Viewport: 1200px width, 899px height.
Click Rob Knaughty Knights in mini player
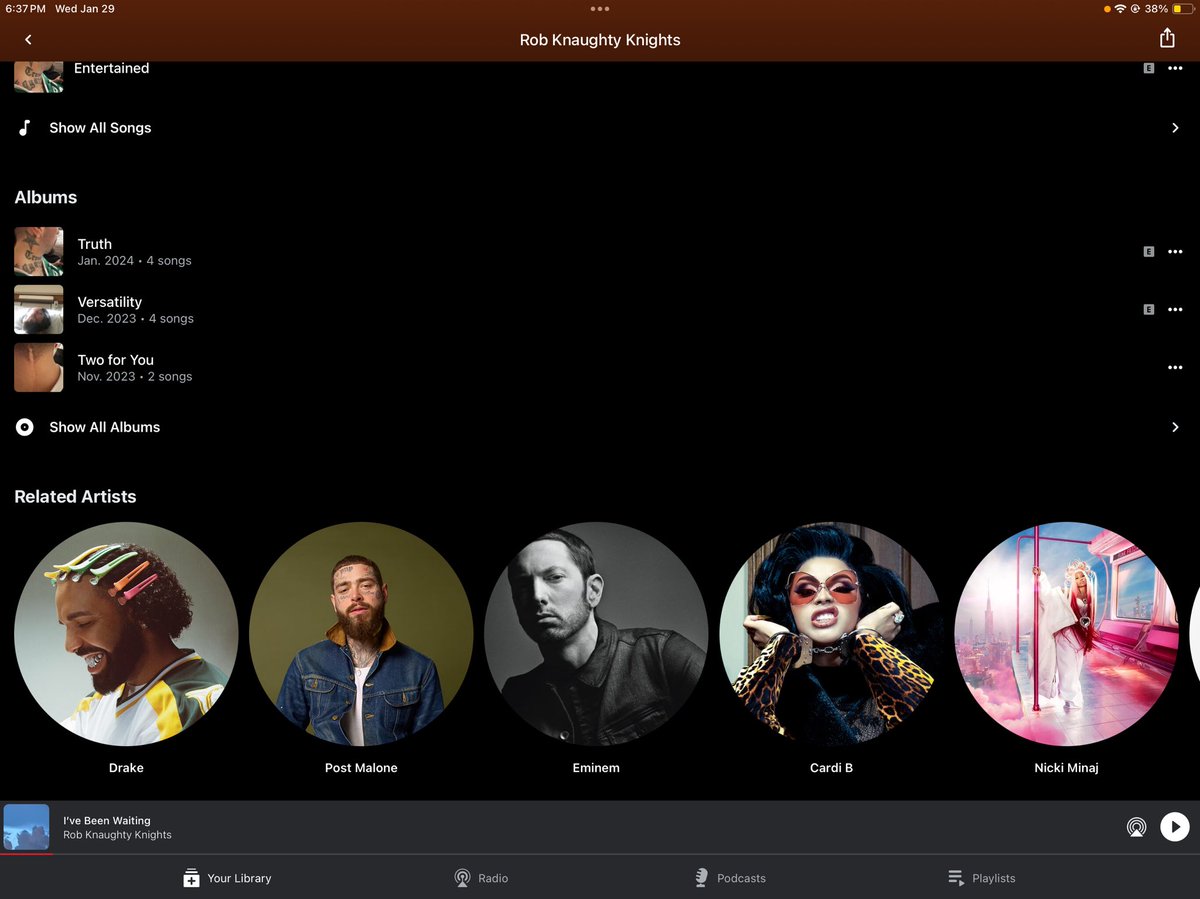click(117, 835)
